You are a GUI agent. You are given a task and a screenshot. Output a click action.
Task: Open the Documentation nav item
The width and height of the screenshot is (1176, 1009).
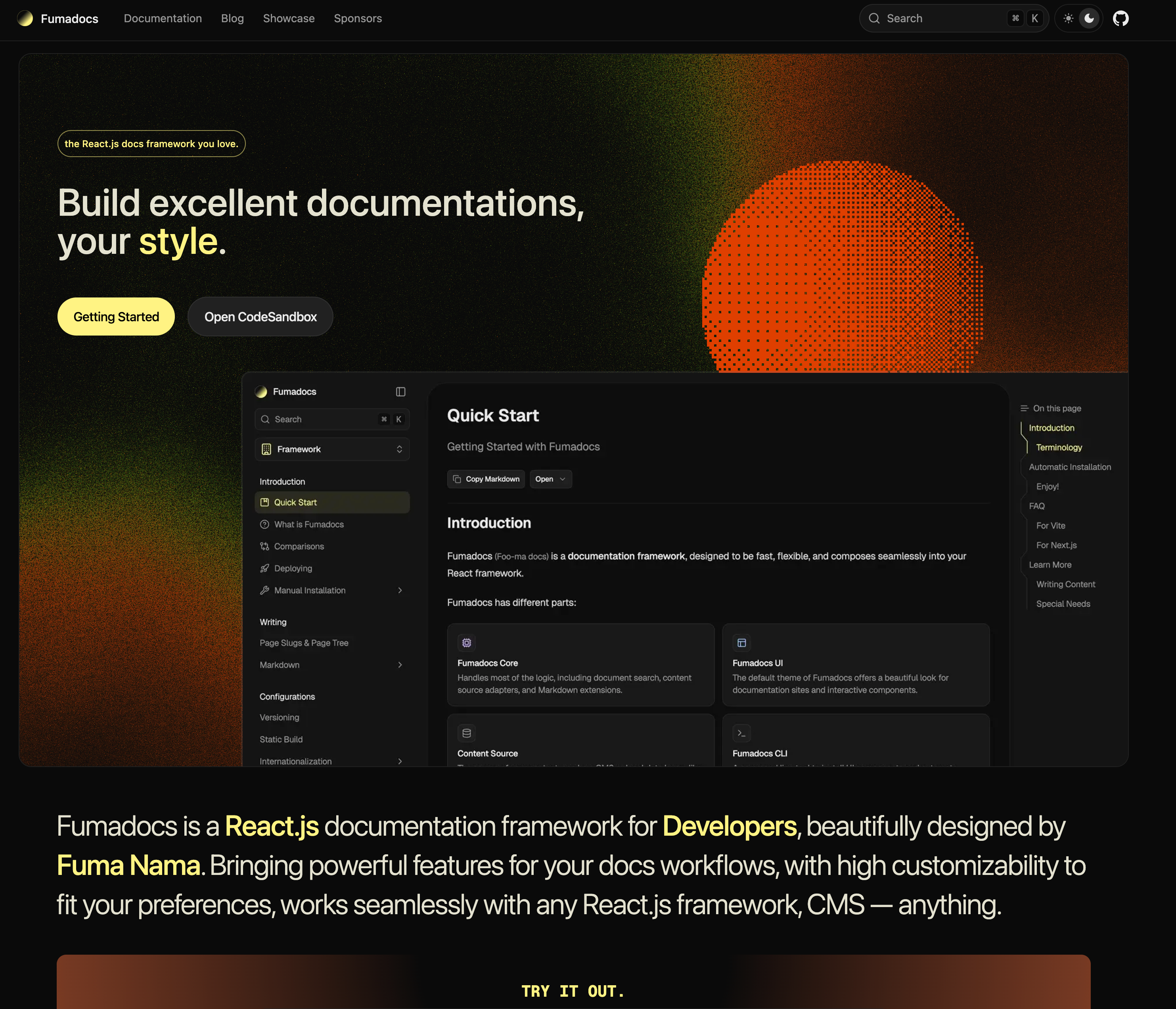163,19
